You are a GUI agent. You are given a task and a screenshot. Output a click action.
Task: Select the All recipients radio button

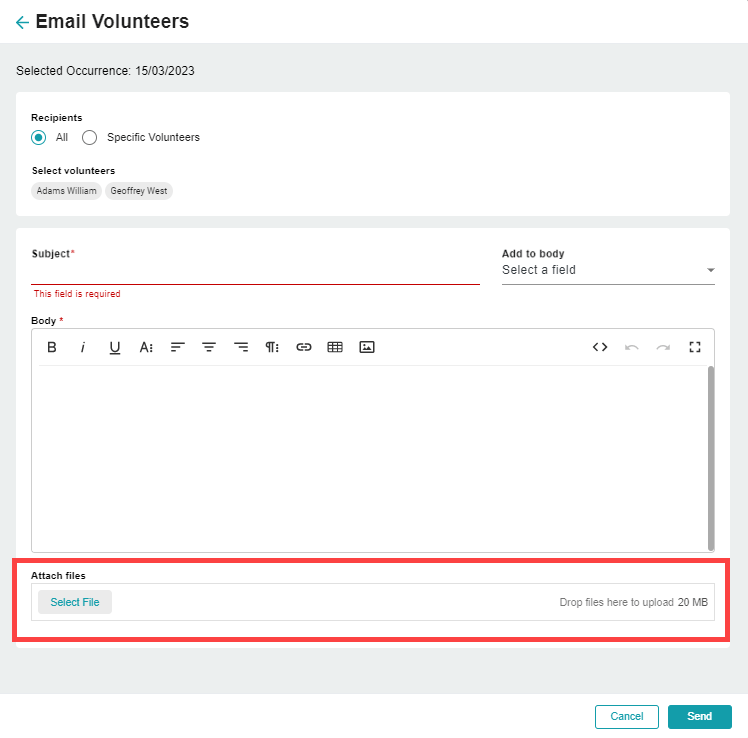39,137
